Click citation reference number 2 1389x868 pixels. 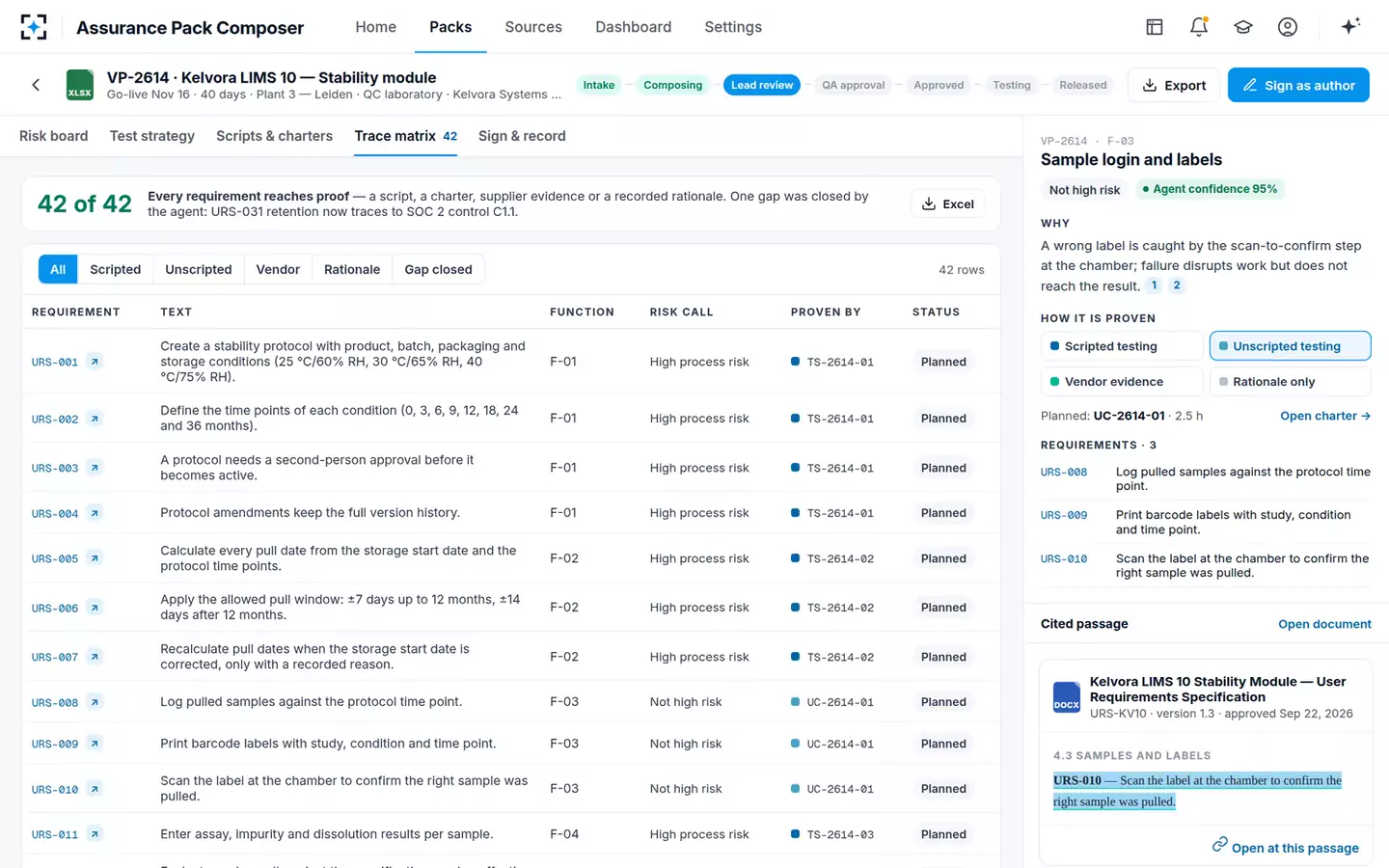(x=1177, y=285)
